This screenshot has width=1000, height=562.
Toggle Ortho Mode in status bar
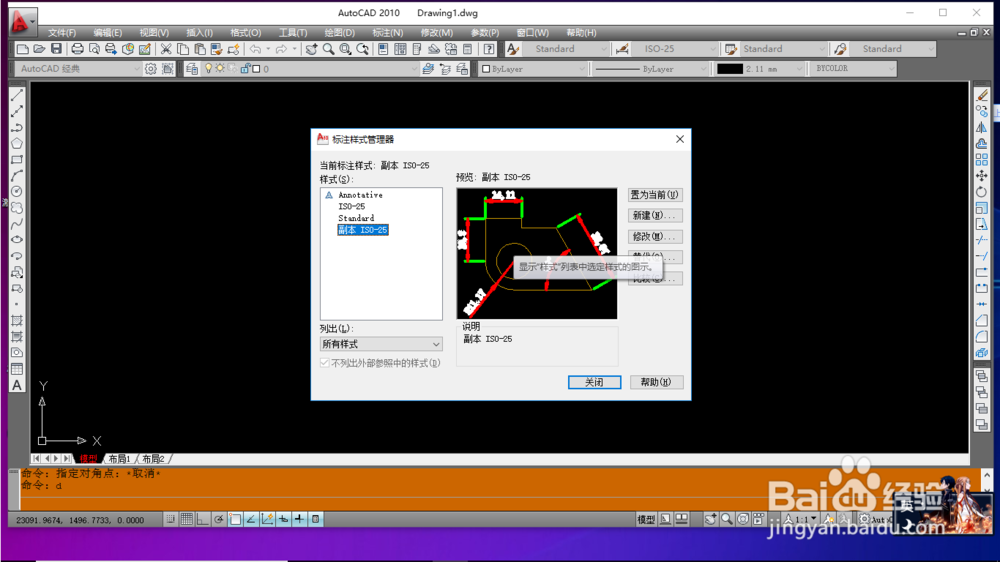(x=202, y=520)
